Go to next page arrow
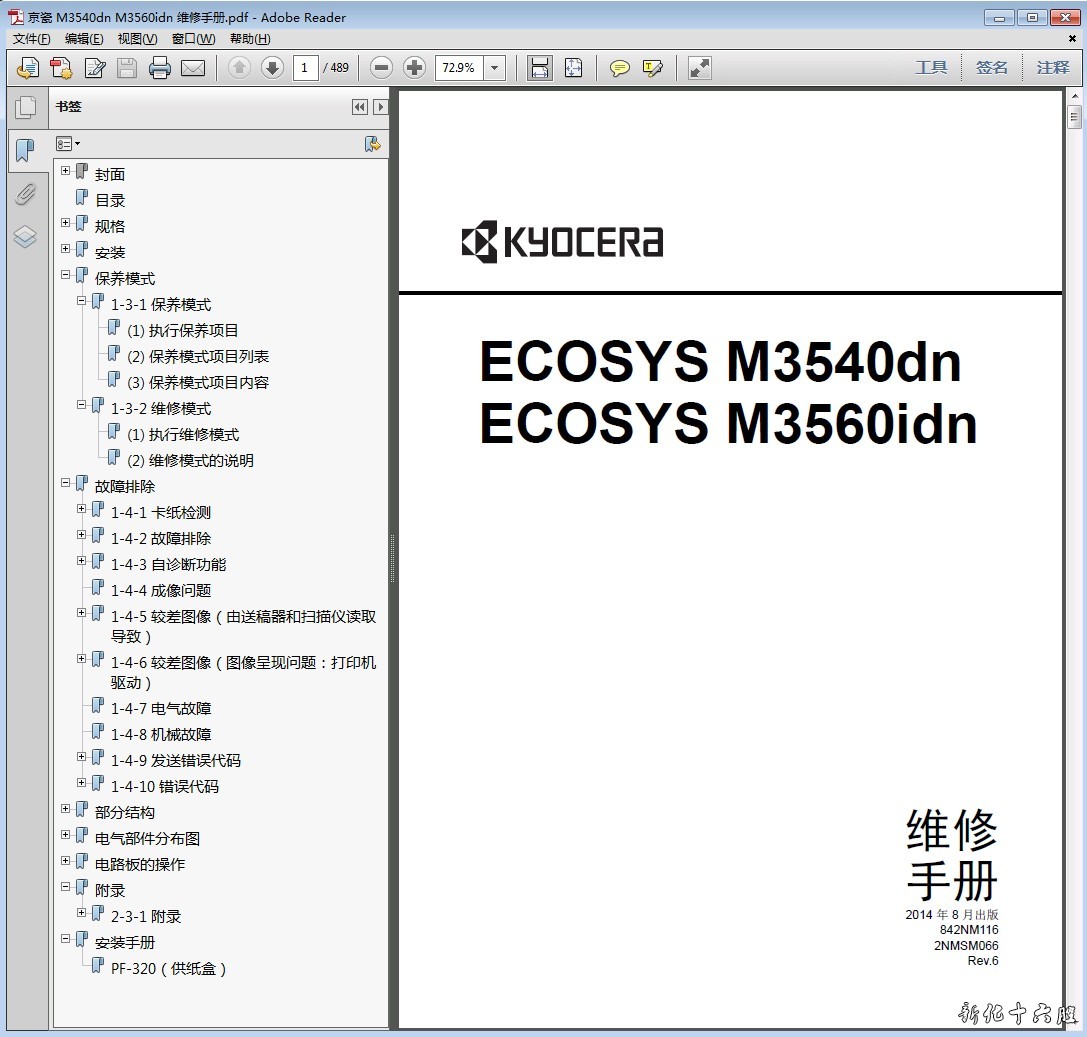Screen dimensions: 1087x1037 (x=272, y=68)
